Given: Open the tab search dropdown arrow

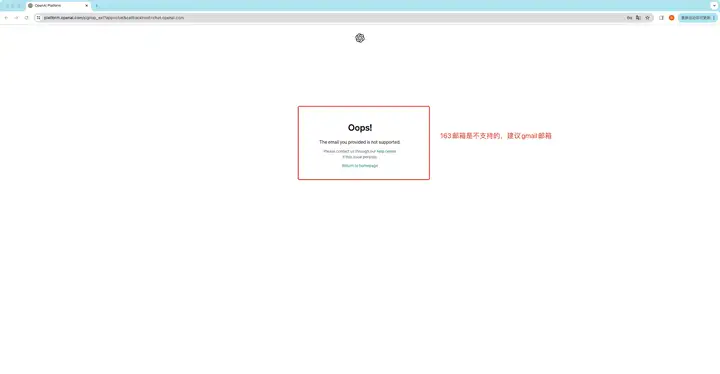Looking at the screenshot, I should 714,6.
